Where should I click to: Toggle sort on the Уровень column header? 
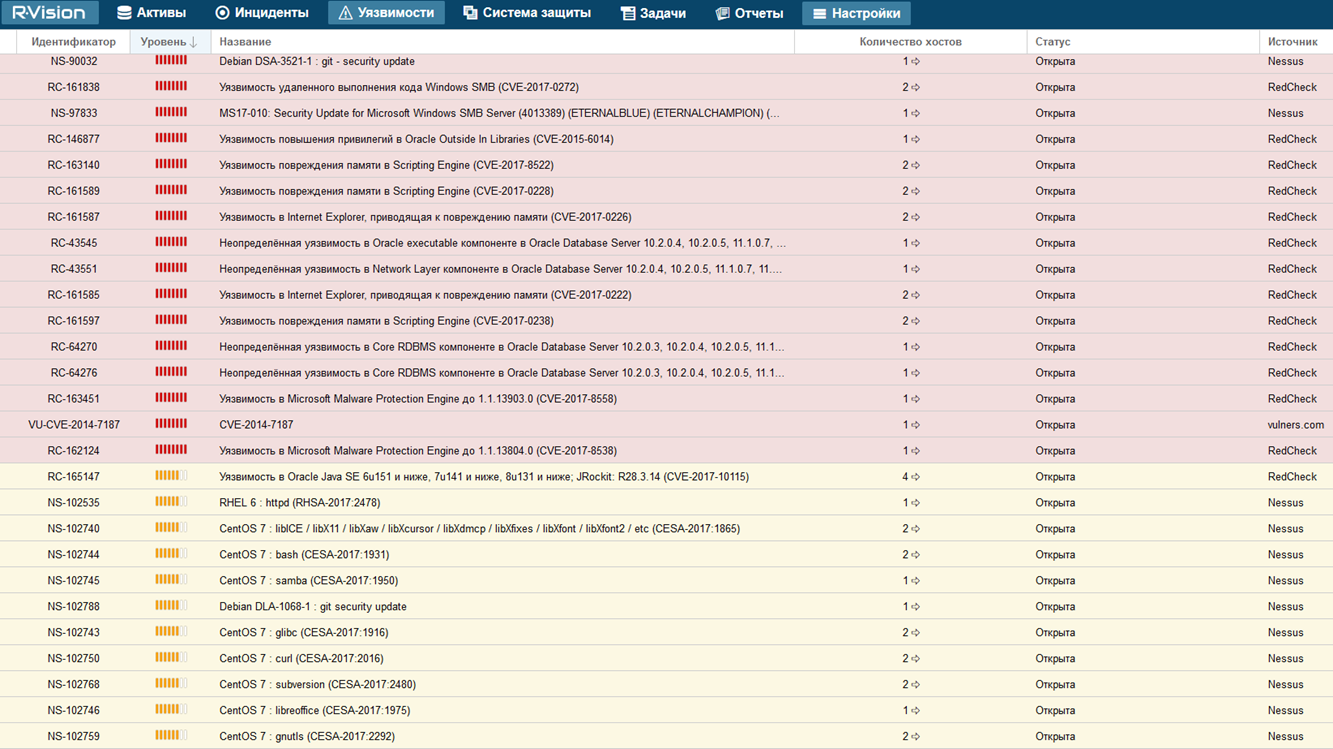170,42
